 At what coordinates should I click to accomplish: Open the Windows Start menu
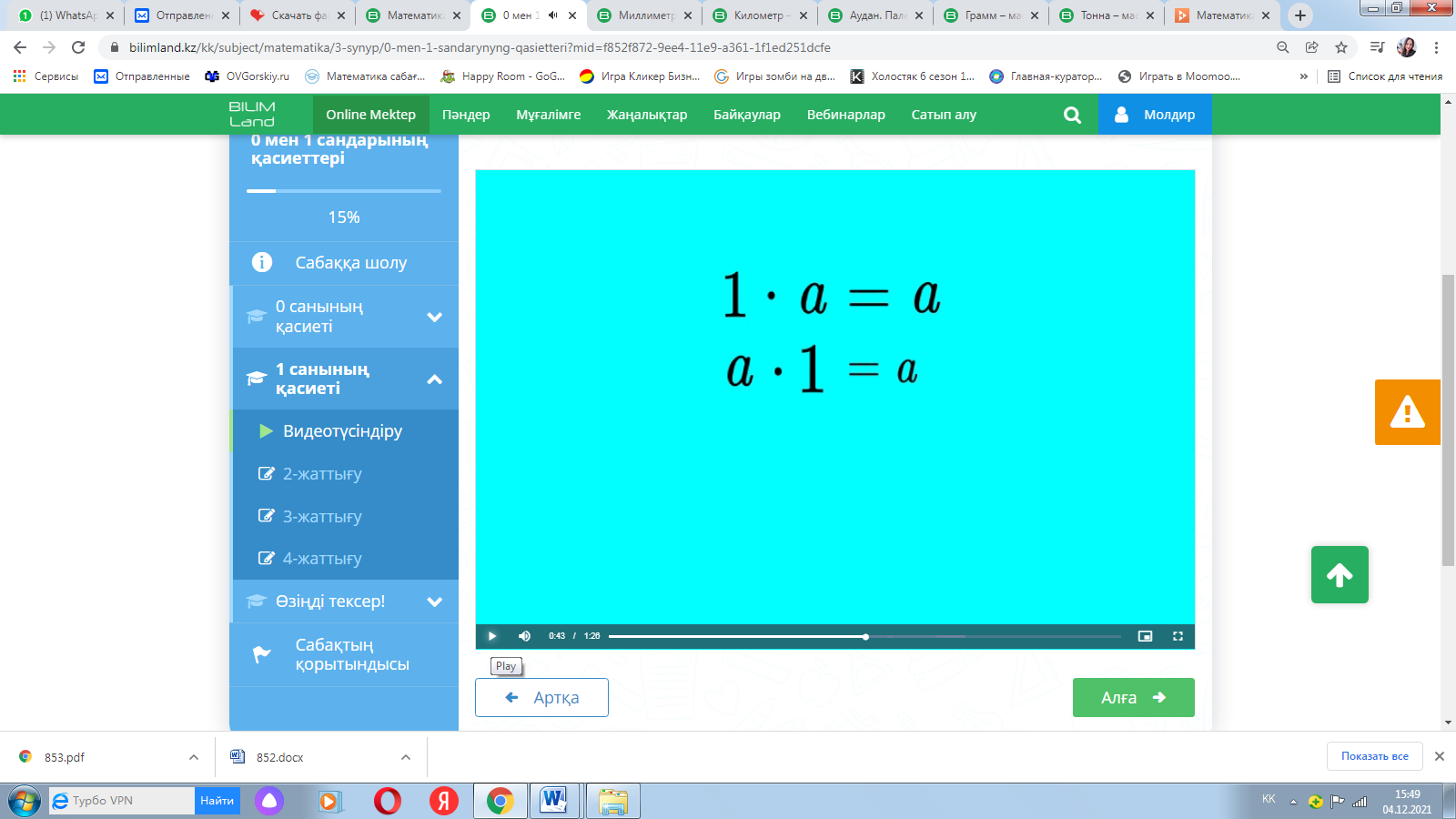(25, 801)
